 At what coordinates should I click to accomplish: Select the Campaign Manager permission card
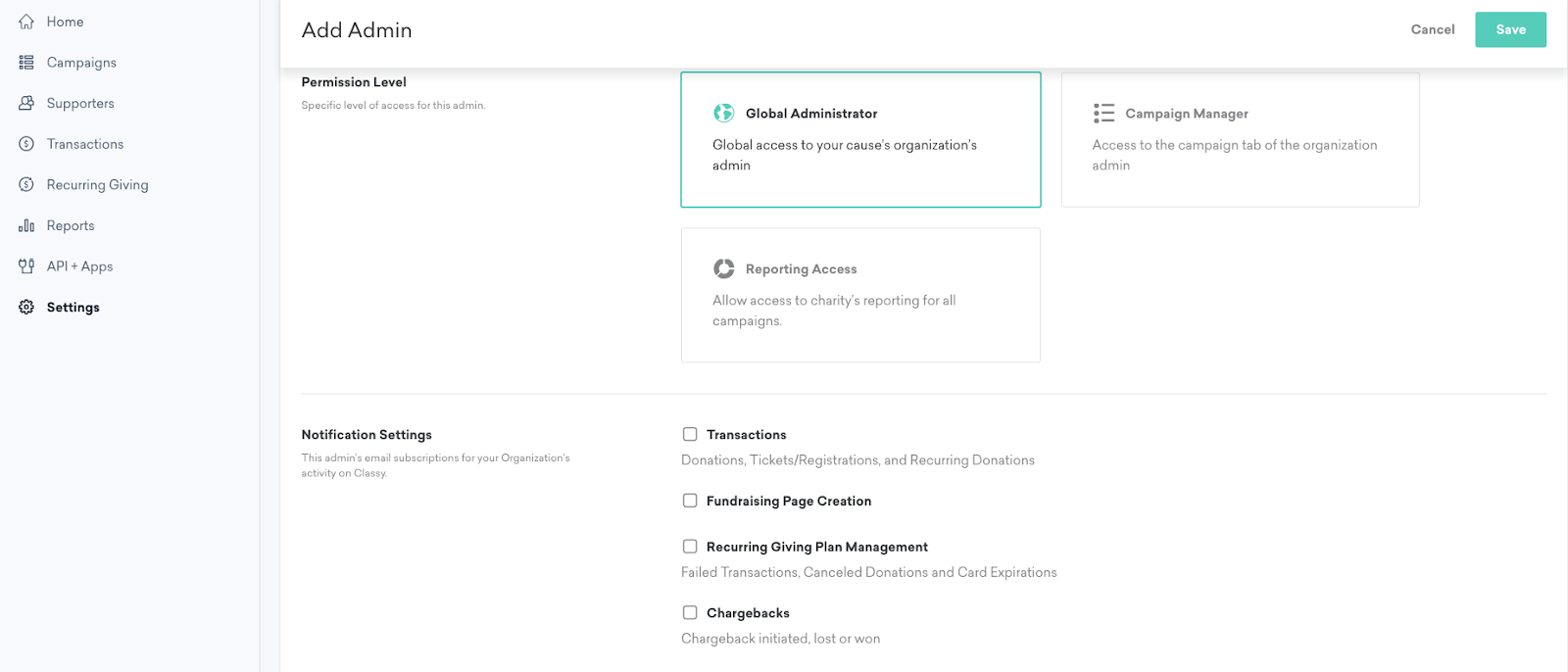coord(1240,139)
